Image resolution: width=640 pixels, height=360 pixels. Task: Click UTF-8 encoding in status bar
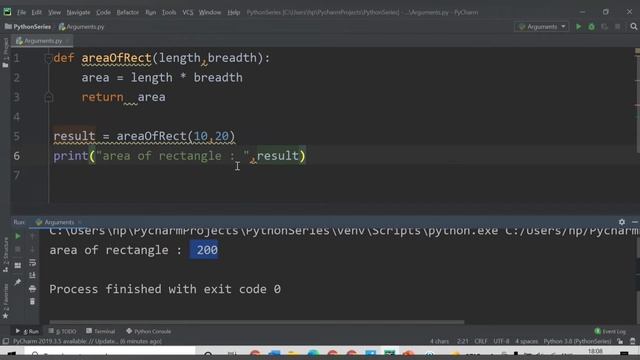tap(501, 341)
